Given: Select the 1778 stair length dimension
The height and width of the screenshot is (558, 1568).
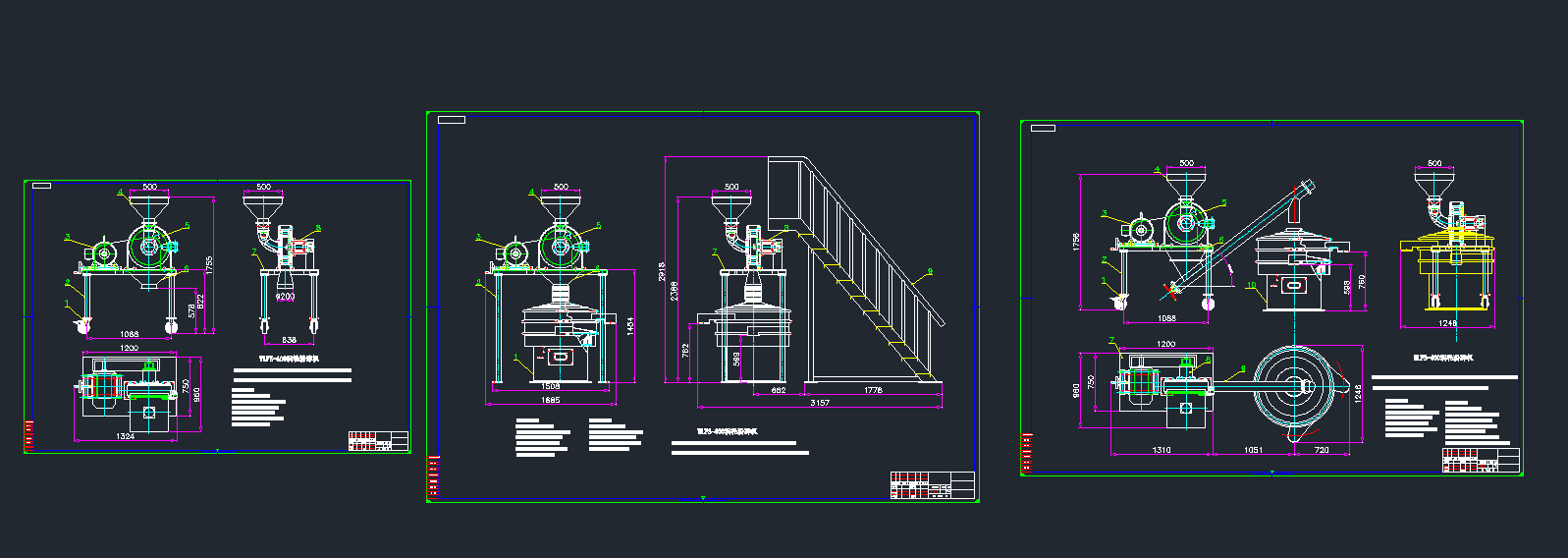Looking at the screenshot, I should click(x=873, y=390).
